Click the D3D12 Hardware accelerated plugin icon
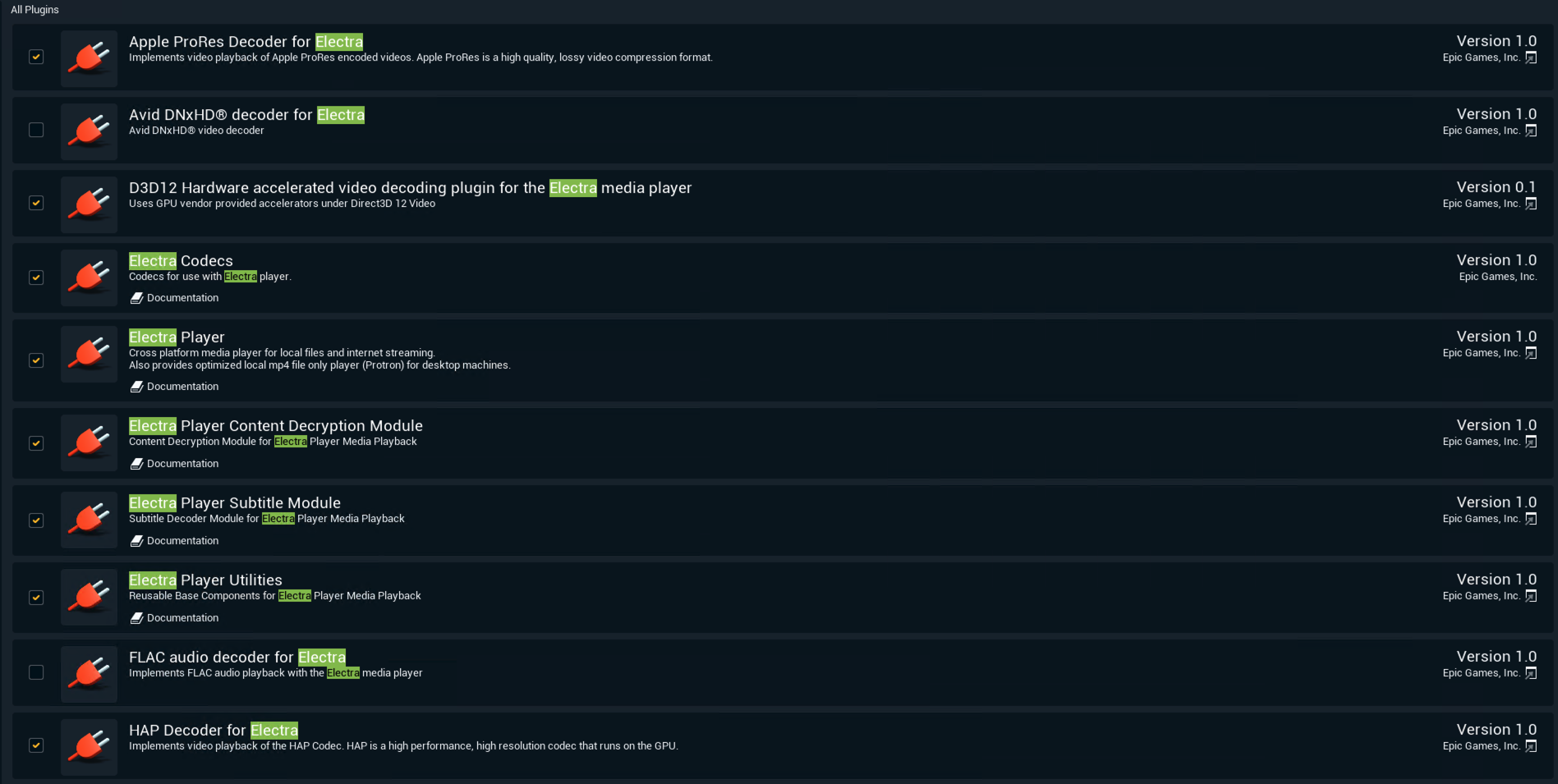 coord(89,204)
